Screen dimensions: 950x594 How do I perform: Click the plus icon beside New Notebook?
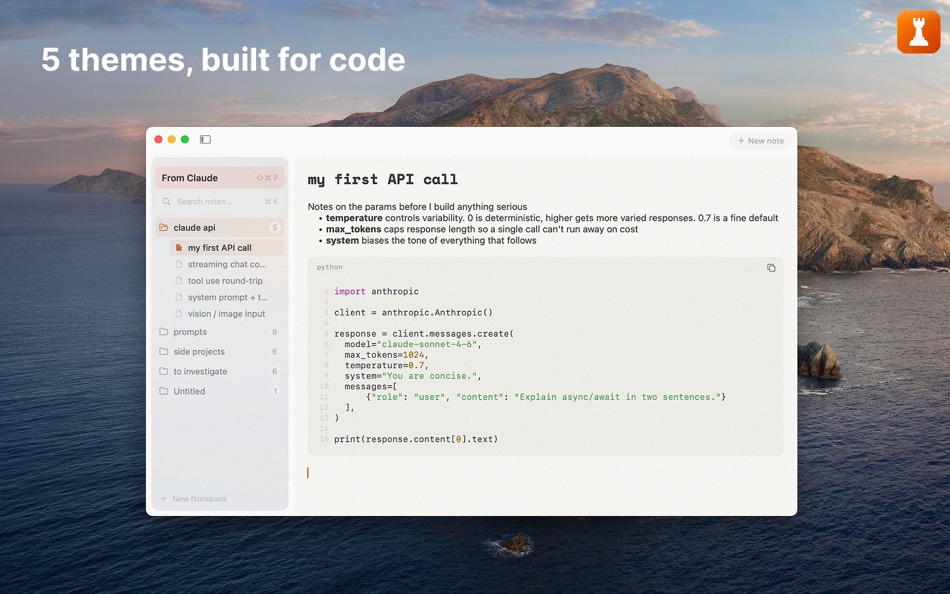163,498
